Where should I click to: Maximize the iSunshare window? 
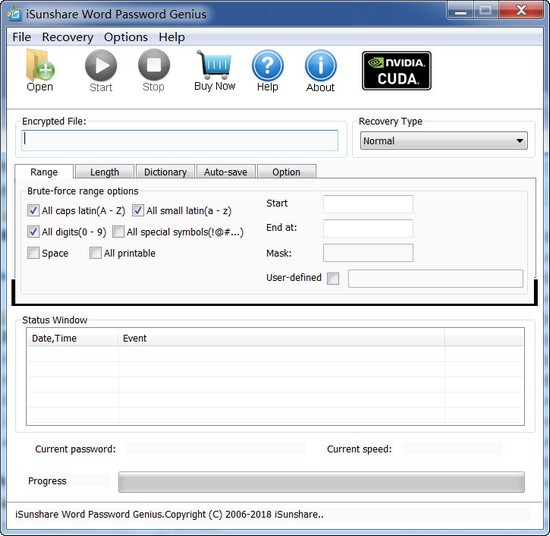point(485,11)
